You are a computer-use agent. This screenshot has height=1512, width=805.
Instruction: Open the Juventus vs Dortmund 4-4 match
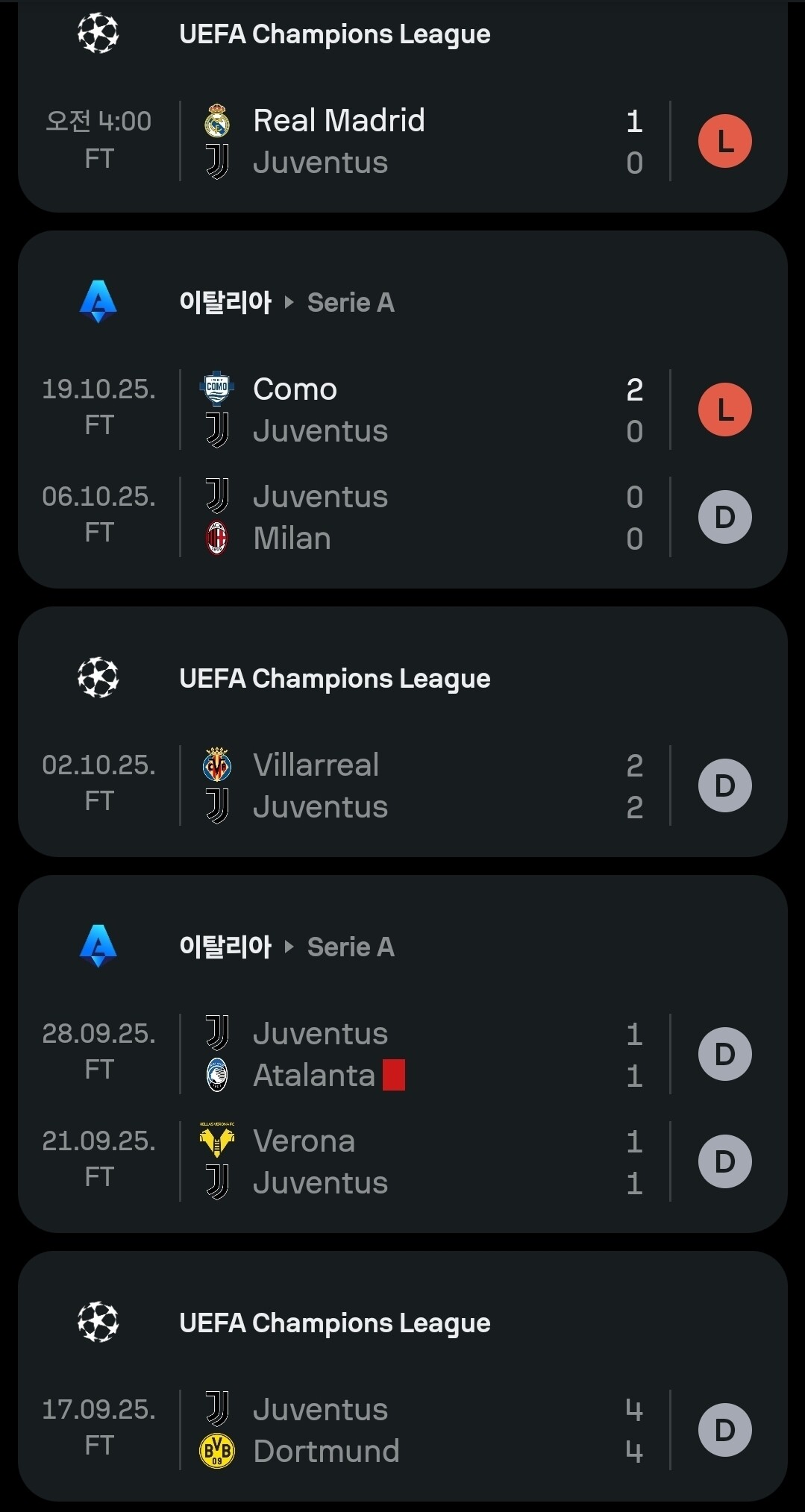click(x=418, y=1430)
